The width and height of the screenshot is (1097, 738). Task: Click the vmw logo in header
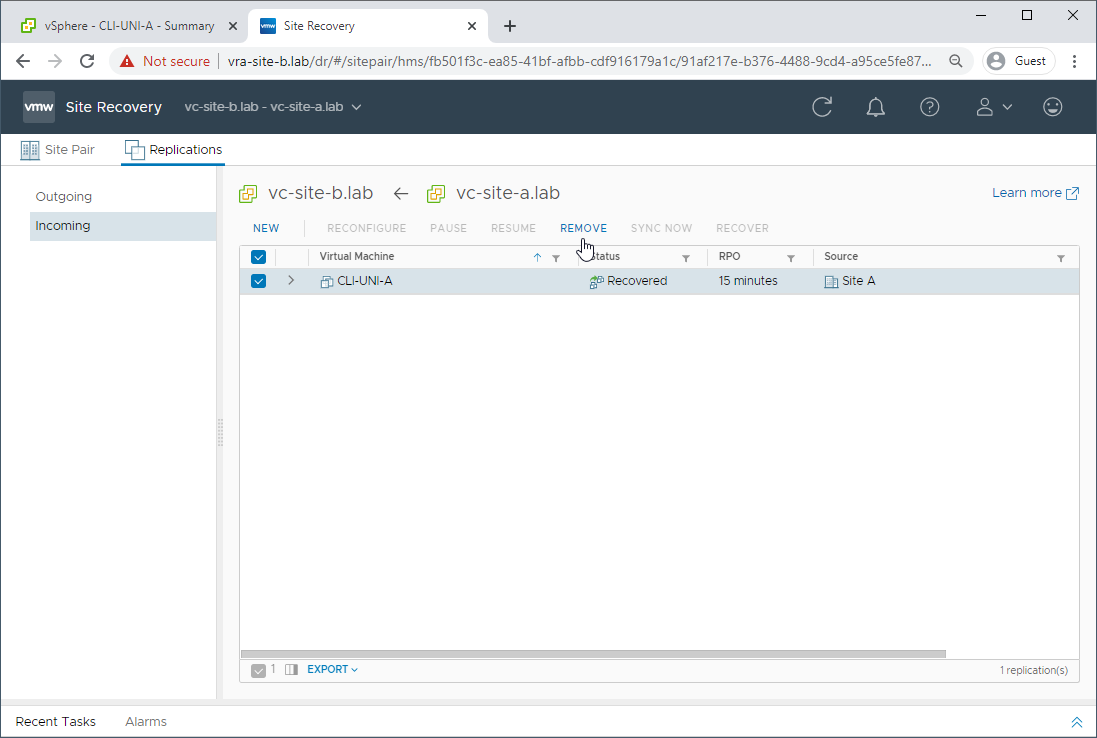pyautogui.click(x=38, y=107)
